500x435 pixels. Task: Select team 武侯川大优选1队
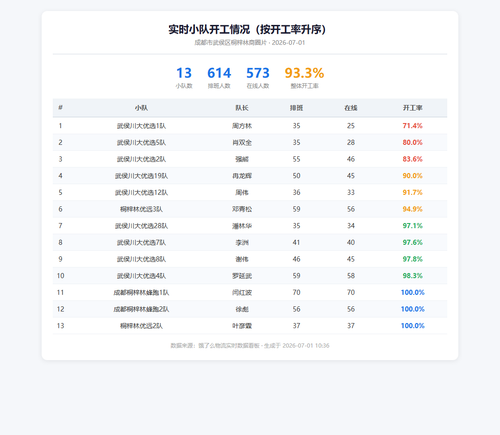(141, 126)
